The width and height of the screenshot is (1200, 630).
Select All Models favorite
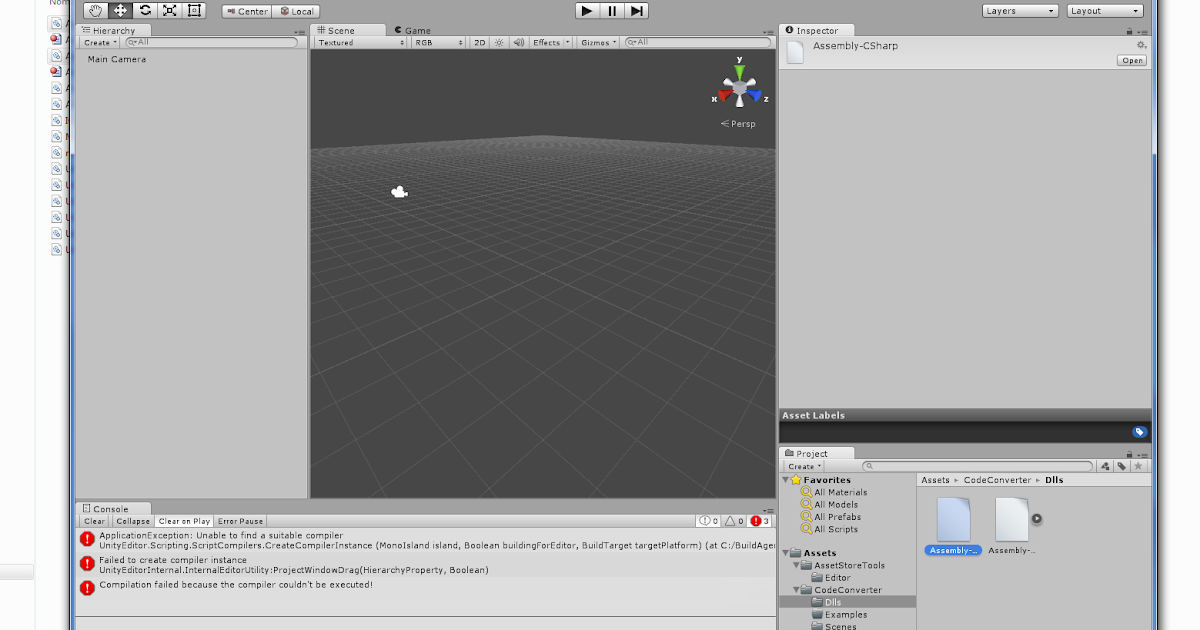(835, 505)
